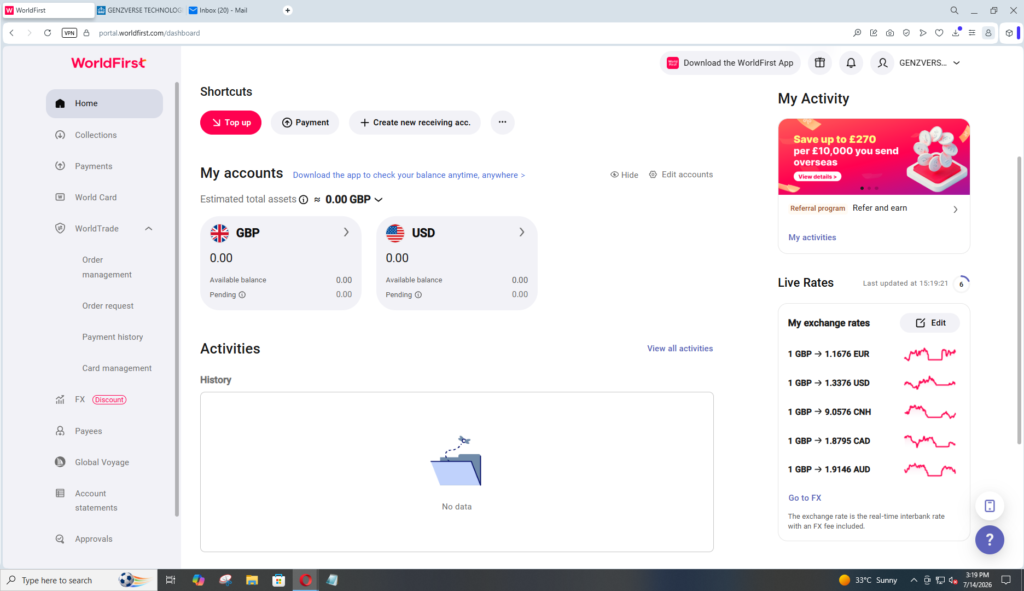Click the user profile avatar icon

coord(882,63)
